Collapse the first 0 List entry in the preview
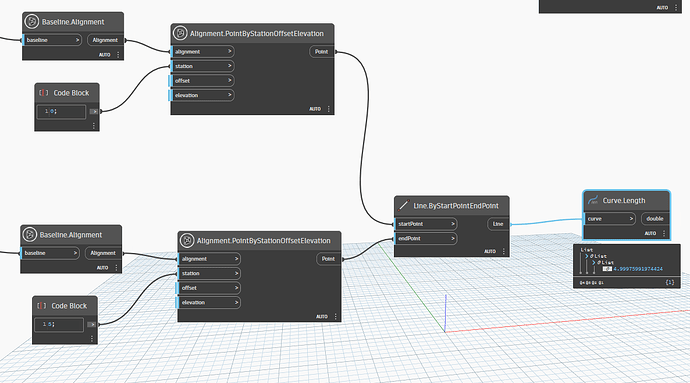The image size is (690, 383). [587, 256]
